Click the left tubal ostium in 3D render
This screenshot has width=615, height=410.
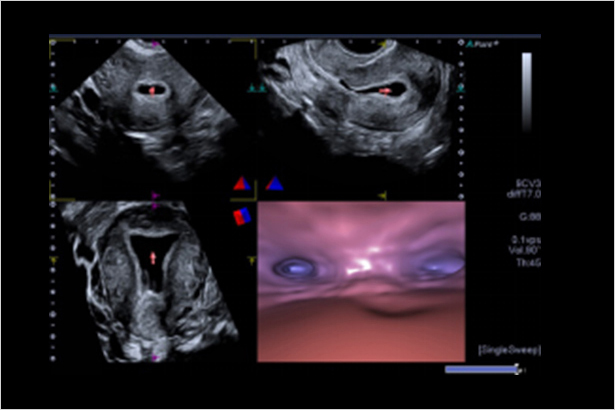pos(296,267)
